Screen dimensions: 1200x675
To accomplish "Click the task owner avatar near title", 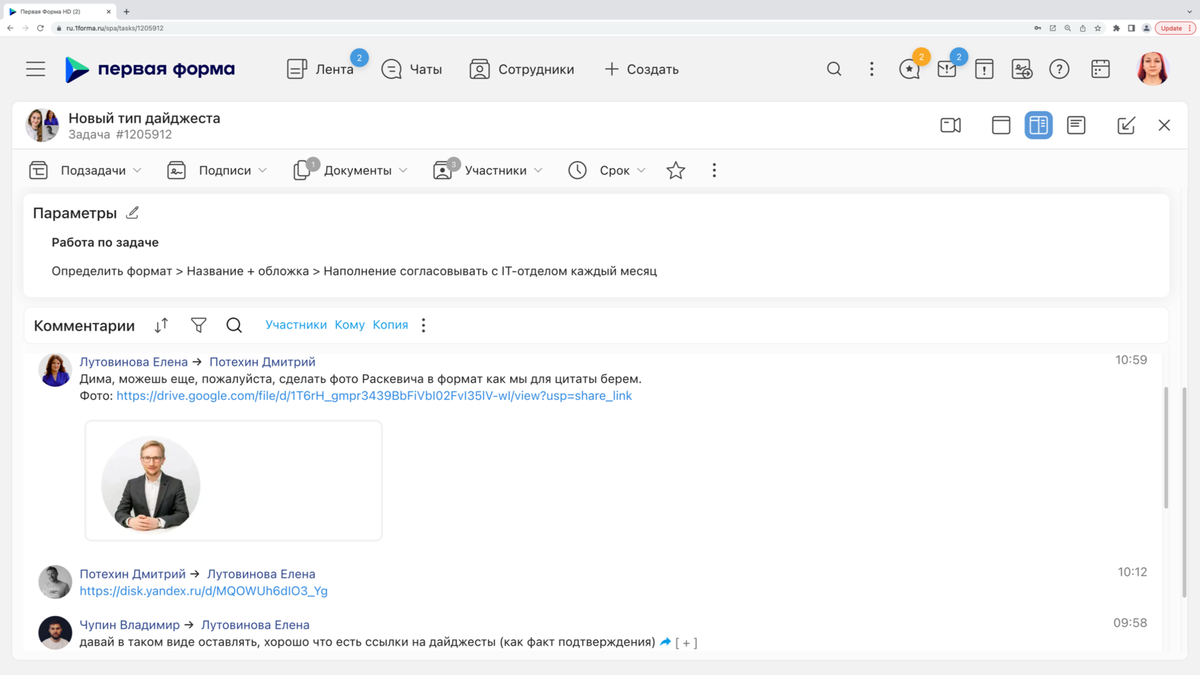I will pyautogui.click(x=42, y=125).
